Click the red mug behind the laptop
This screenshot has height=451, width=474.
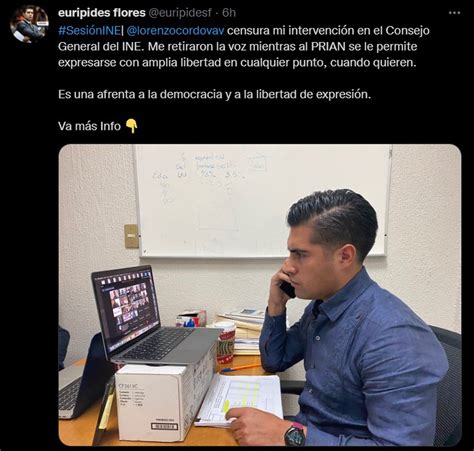pyautogui.click(x=226, y=343)
